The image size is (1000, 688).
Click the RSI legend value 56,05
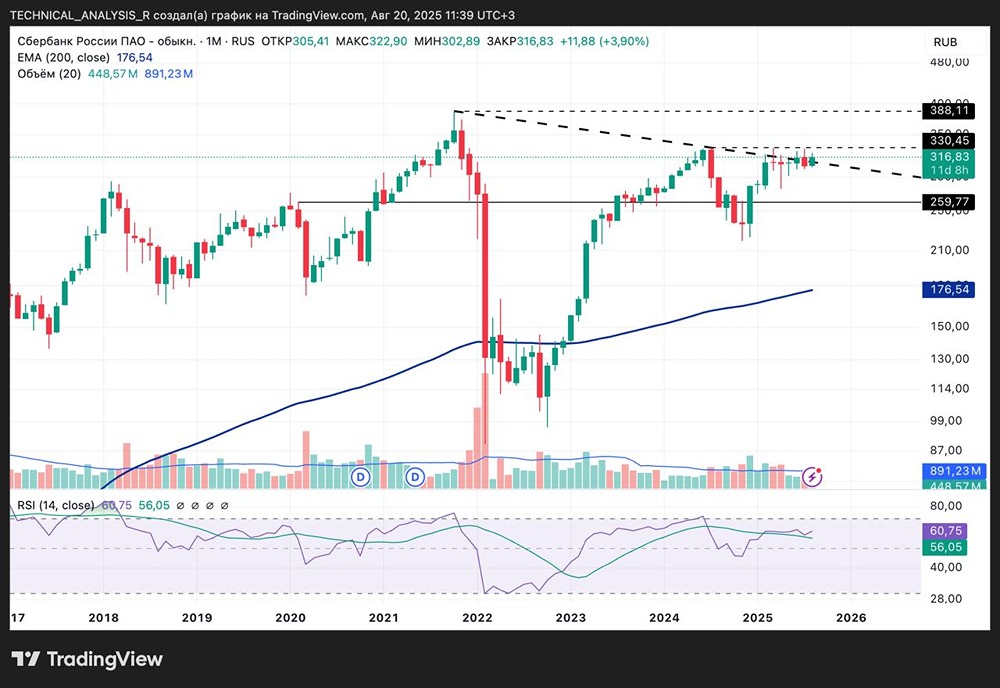pyautogui.click(x=154, y=506)
